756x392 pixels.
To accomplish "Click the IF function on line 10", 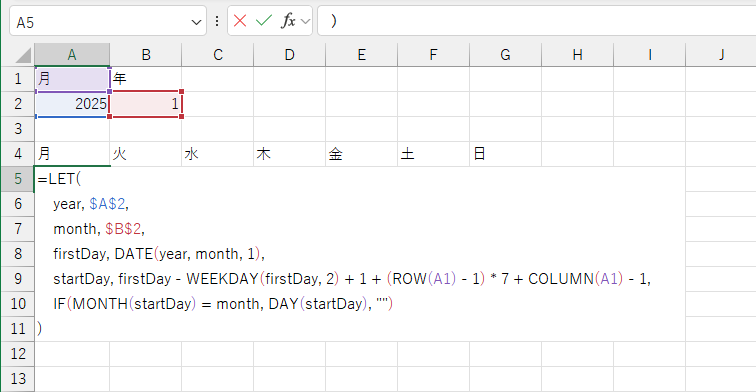I will coord(59,304).
